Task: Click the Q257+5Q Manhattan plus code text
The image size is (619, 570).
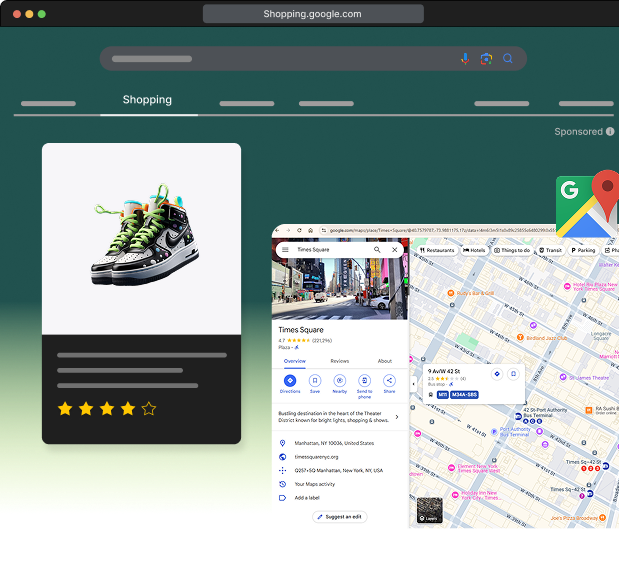Action: point(339,471)
